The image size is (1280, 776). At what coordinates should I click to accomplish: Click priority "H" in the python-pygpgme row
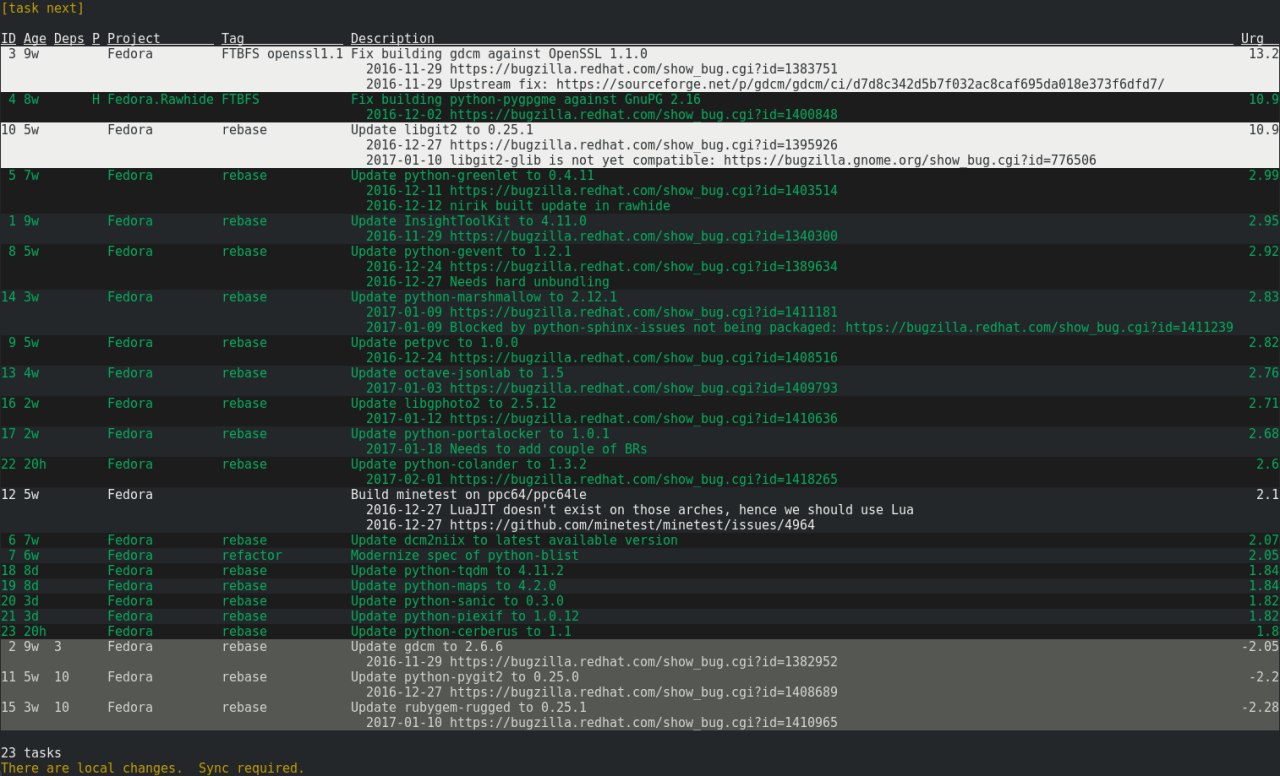tap(96, 99)
